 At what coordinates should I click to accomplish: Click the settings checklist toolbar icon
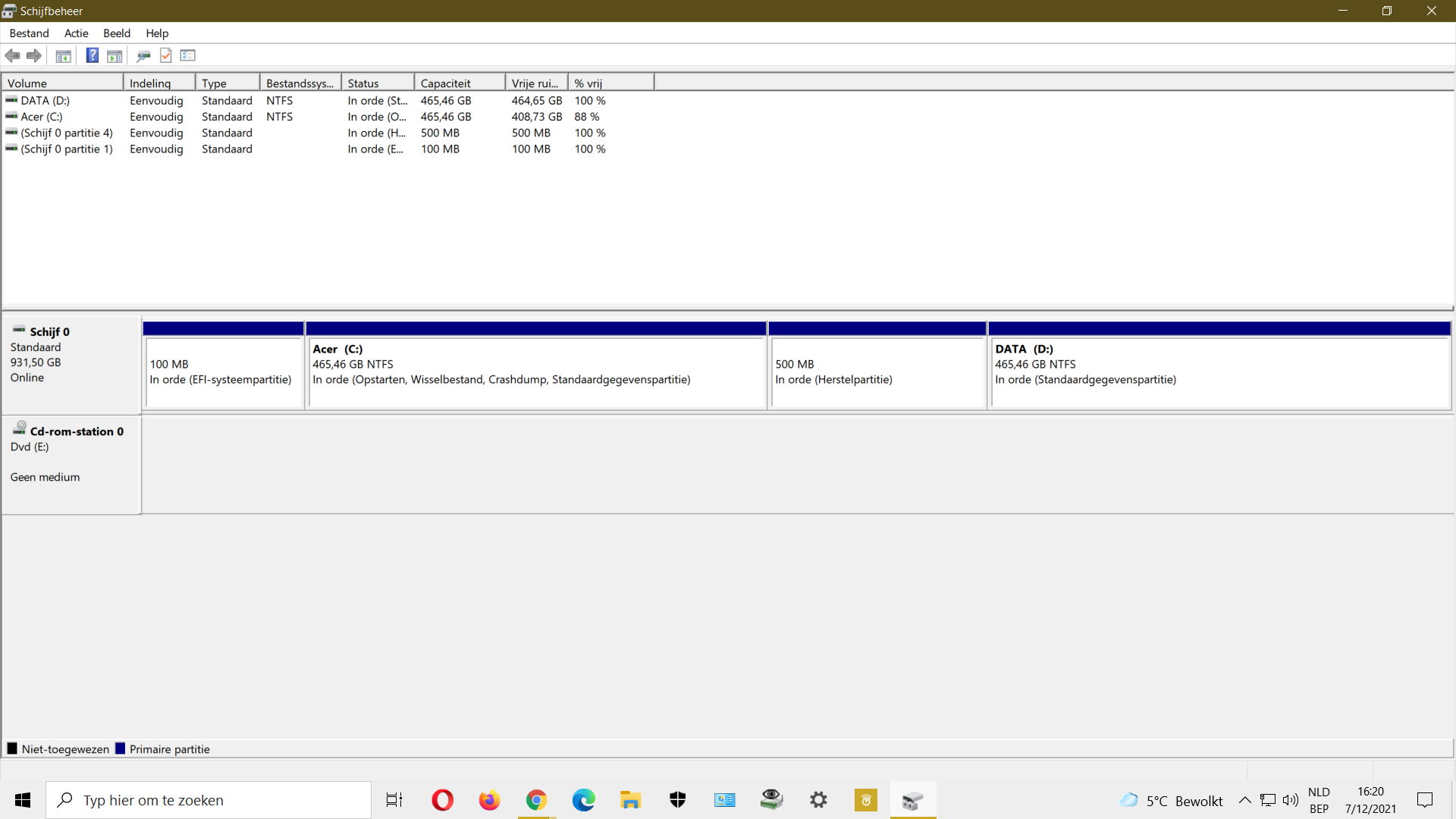188,55
